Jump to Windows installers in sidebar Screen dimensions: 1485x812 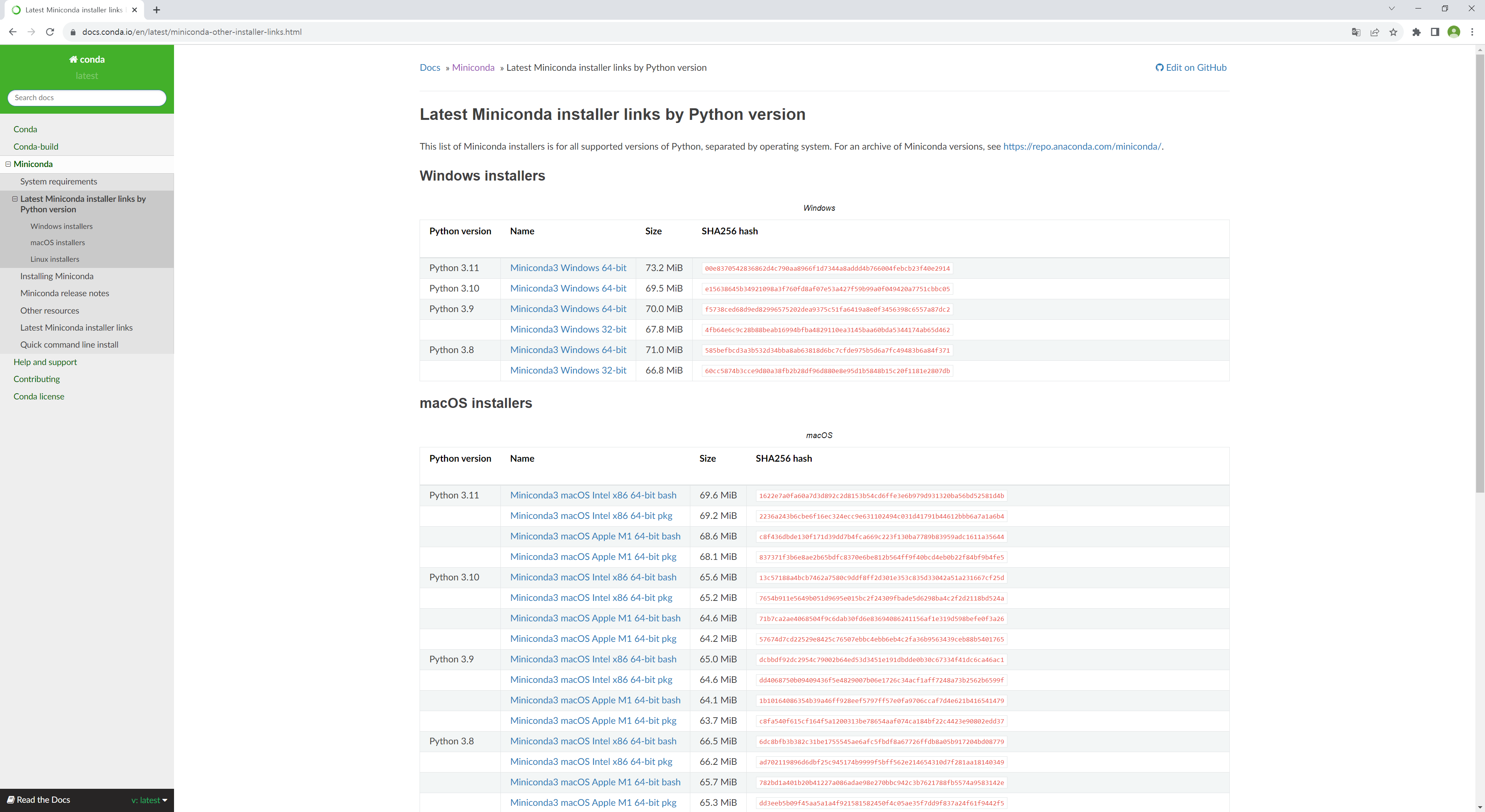[x=62, y=227]
